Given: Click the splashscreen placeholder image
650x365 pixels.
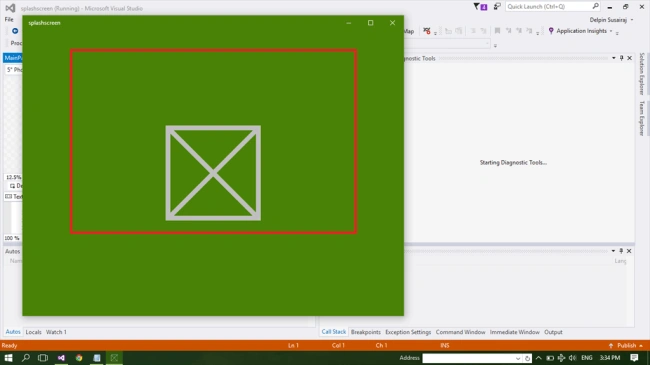Looking at the screenshot, I should (x=213, y=173).
